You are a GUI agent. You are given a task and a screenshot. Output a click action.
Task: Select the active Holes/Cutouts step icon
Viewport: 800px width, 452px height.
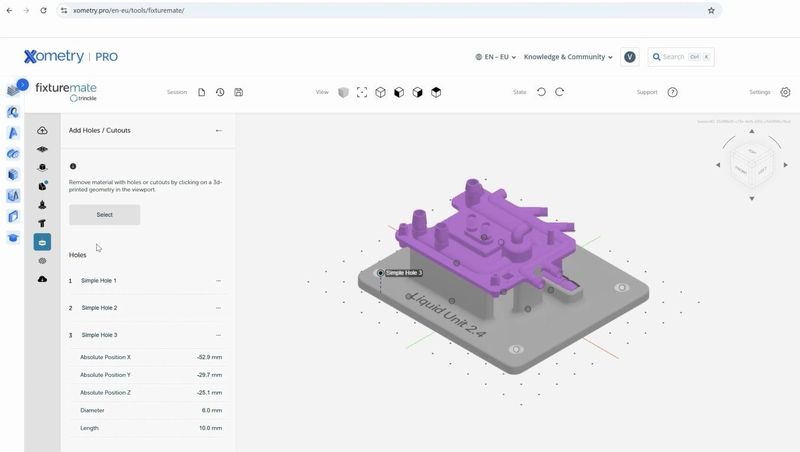tap(42, 242)
